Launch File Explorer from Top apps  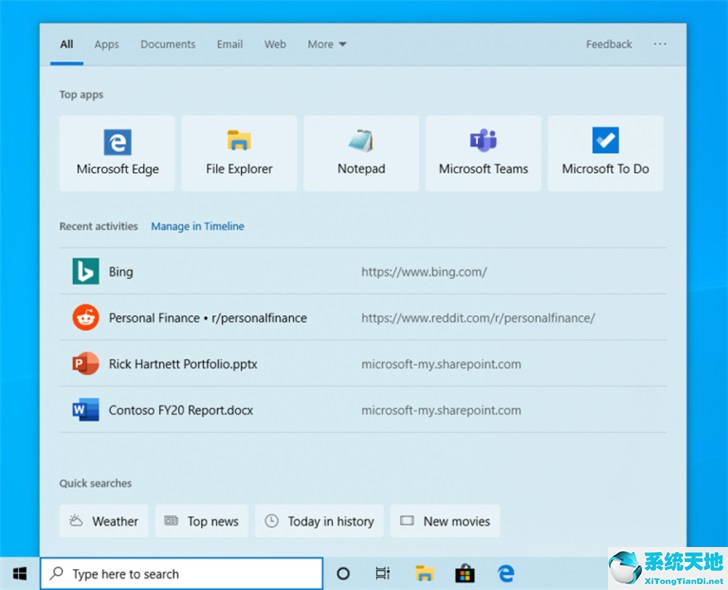(x=239, y=153)
